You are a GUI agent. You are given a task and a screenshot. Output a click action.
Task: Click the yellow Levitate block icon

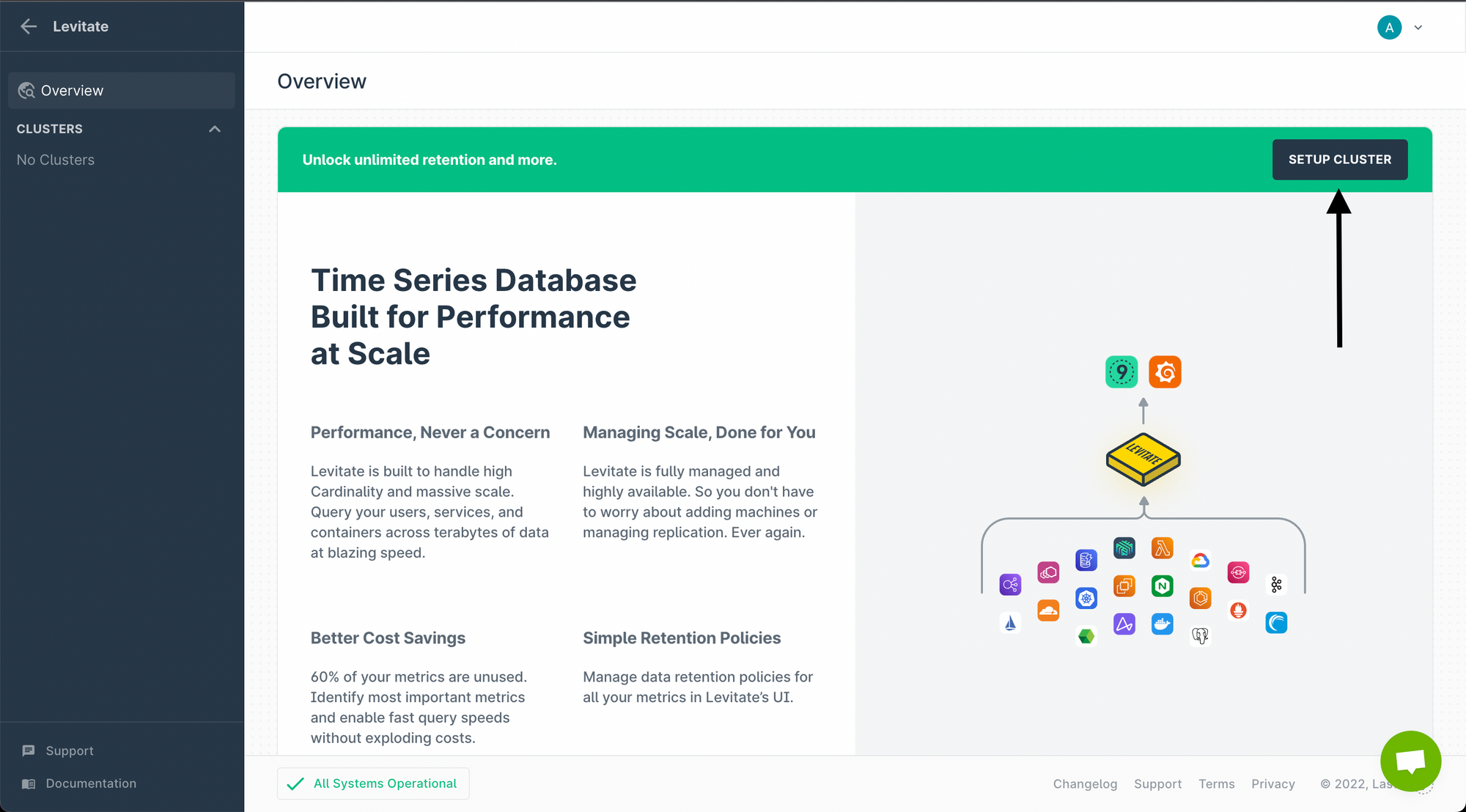pyautogui.click(x=1143, y=459)
